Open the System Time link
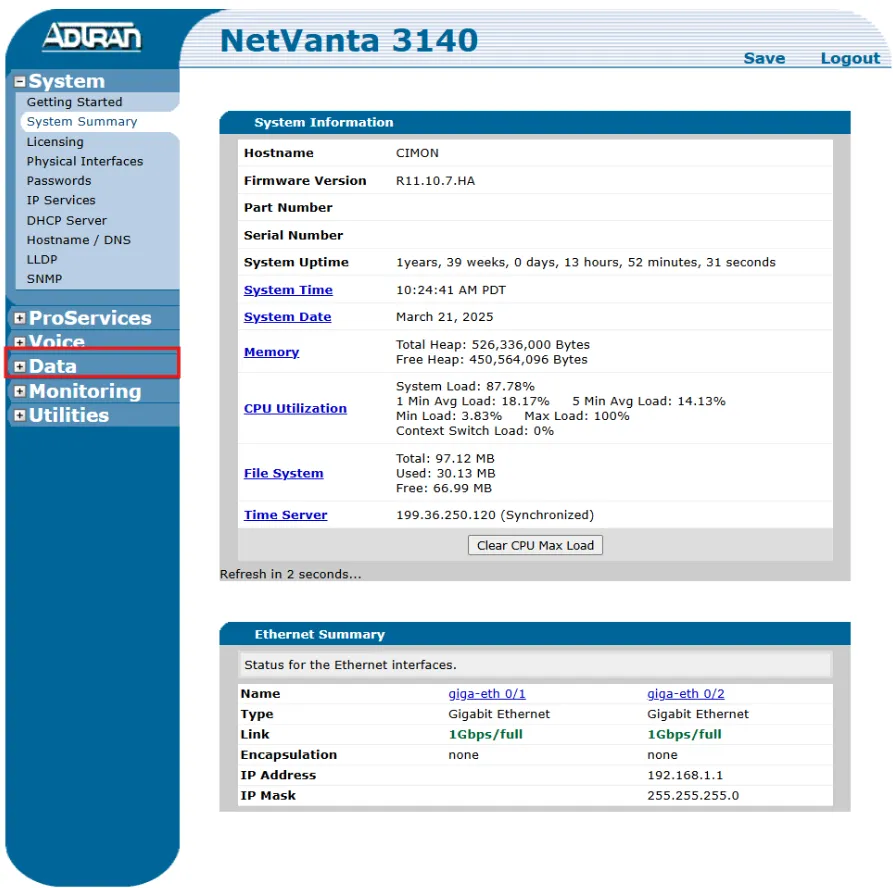The height and width of the screenshot is (888, 893). (x=288, y=290)
